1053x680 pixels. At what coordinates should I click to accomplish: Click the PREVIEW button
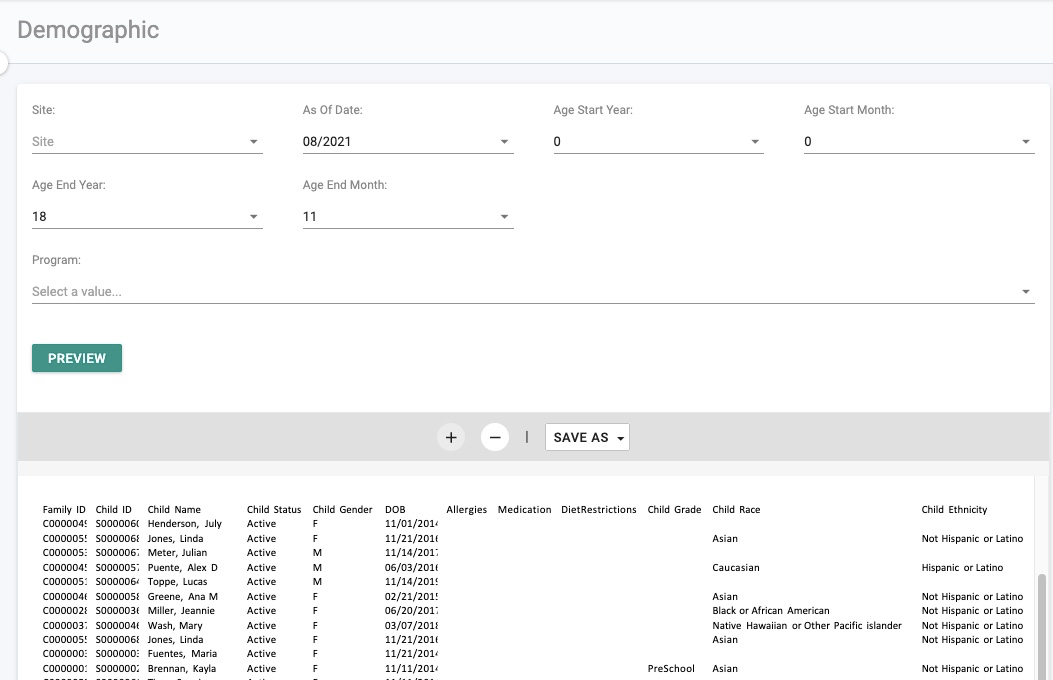[x=77, y=358]
